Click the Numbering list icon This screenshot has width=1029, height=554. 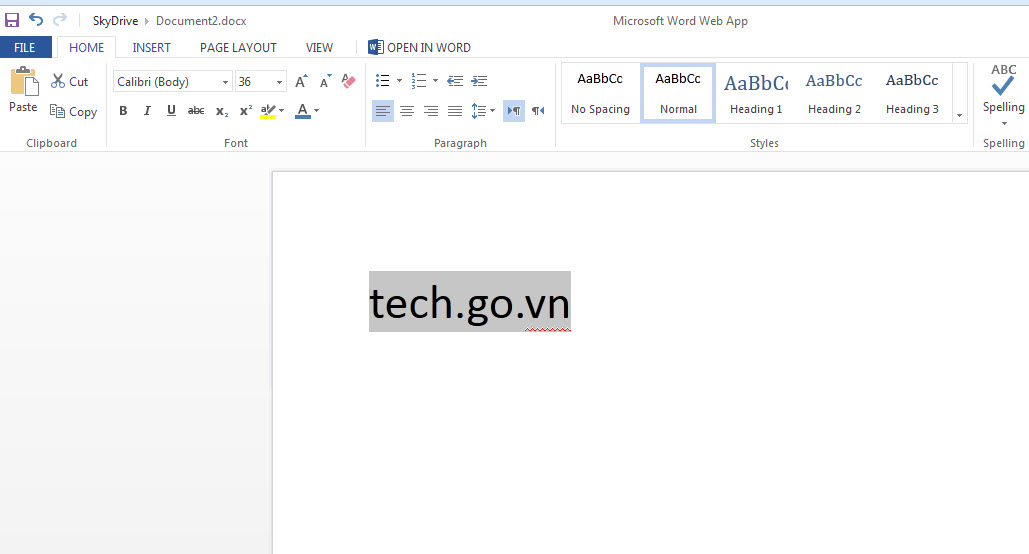[x=419, y=81]
